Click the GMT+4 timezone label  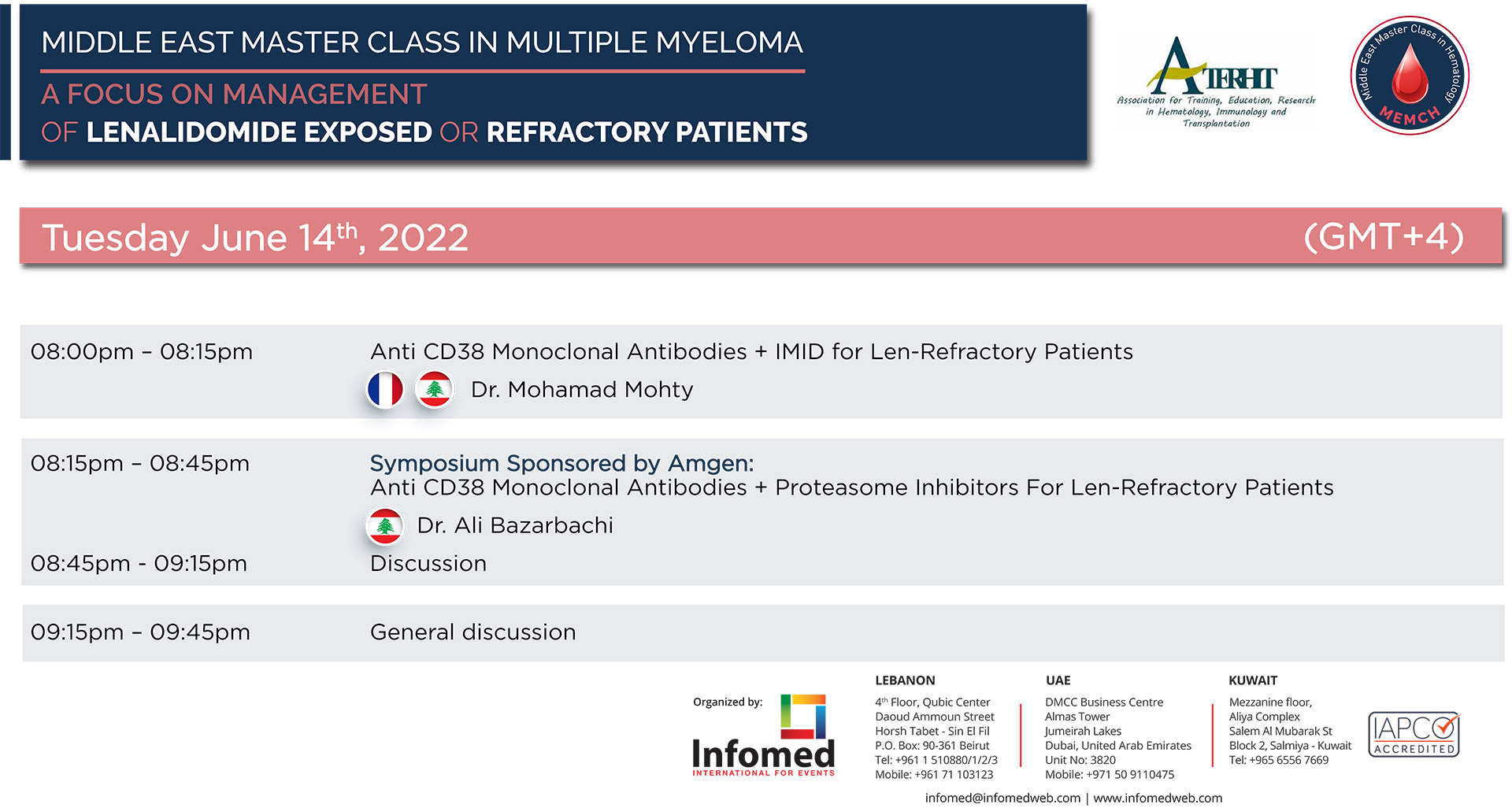pos(1384,236)
